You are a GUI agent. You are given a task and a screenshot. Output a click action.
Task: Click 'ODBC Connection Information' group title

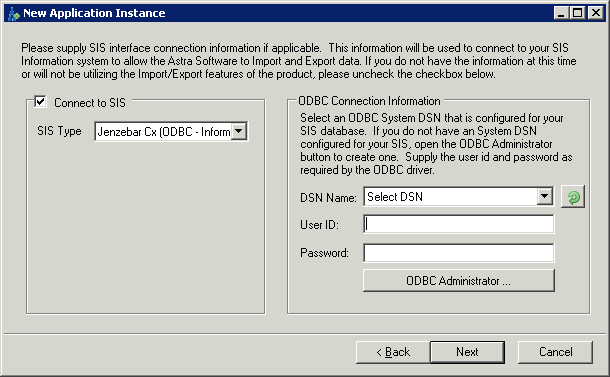(369, 101)
